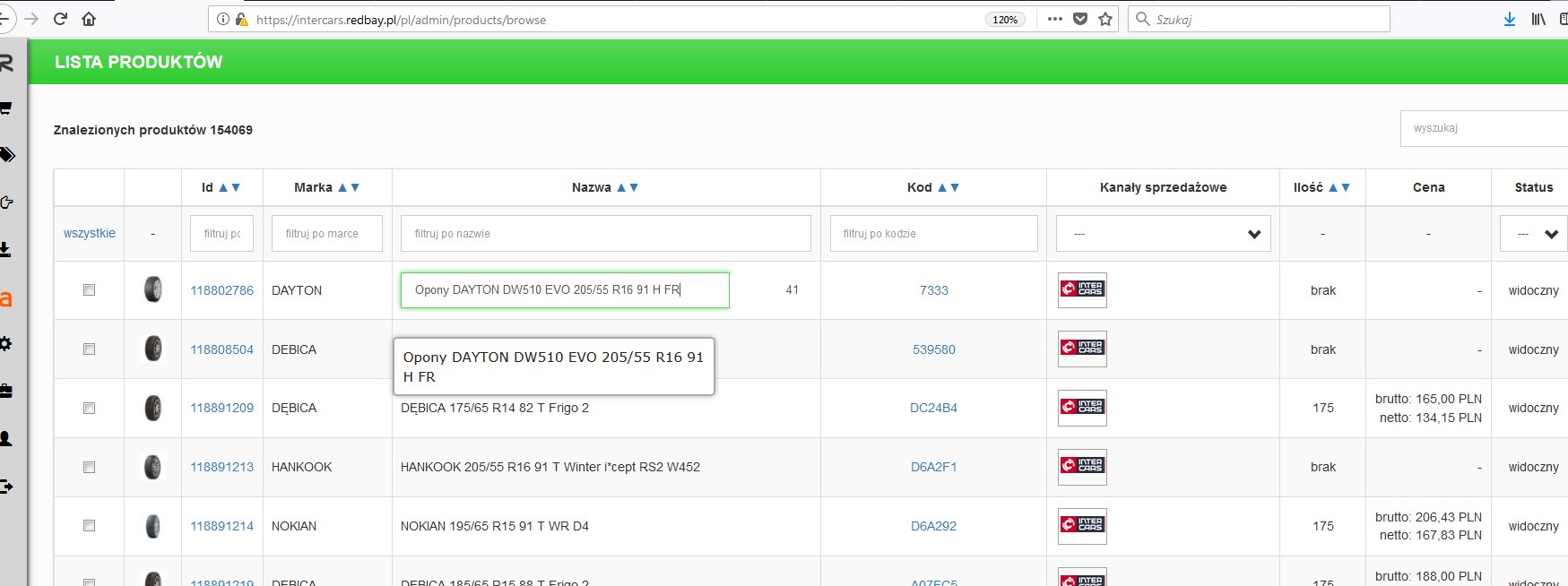The height and width of the screenshot is (586, 1568).
Task: Check the box for product 118802786
Action: tap(89, 290)
